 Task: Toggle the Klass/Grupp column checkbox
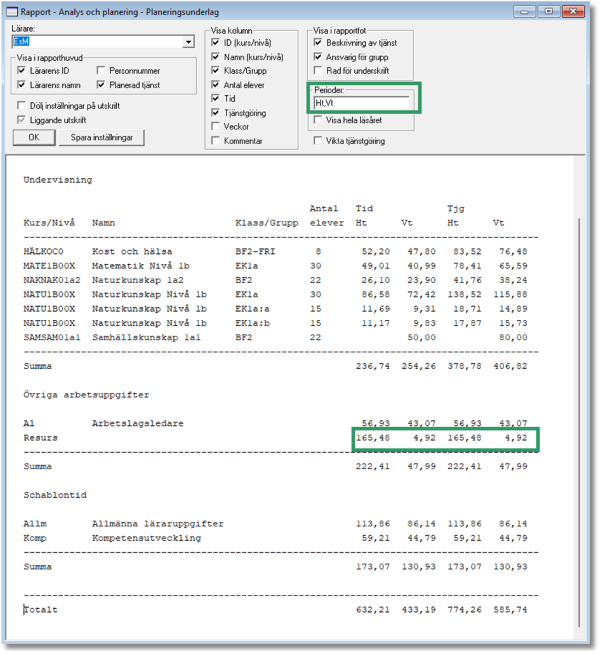tap(217, 72)
